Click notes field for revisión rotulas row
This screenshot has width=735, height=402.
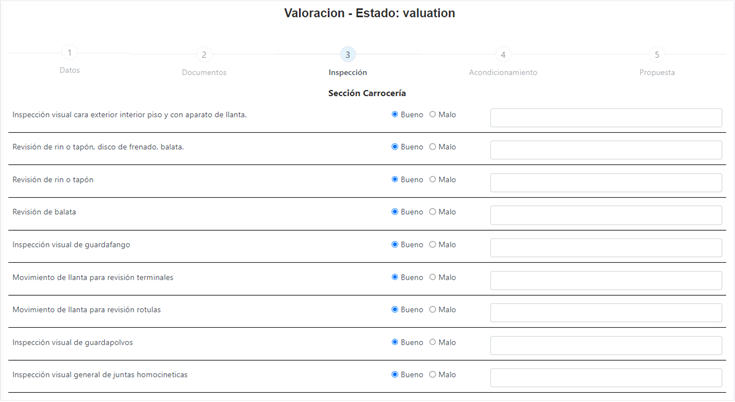[606, 312]
